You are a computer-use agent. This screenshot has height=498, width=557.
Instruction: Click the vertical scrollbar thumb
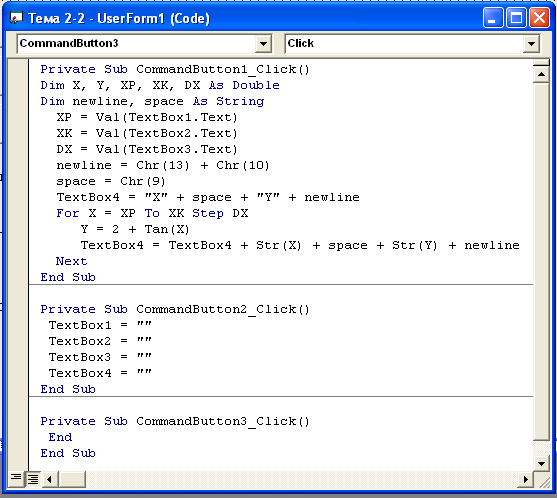(x=541, y=261)
